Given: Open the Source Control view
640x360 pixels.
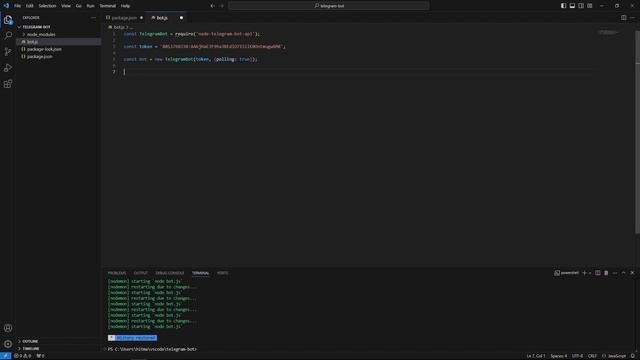Looking at the screenshot, I should (x=8, y=51).
